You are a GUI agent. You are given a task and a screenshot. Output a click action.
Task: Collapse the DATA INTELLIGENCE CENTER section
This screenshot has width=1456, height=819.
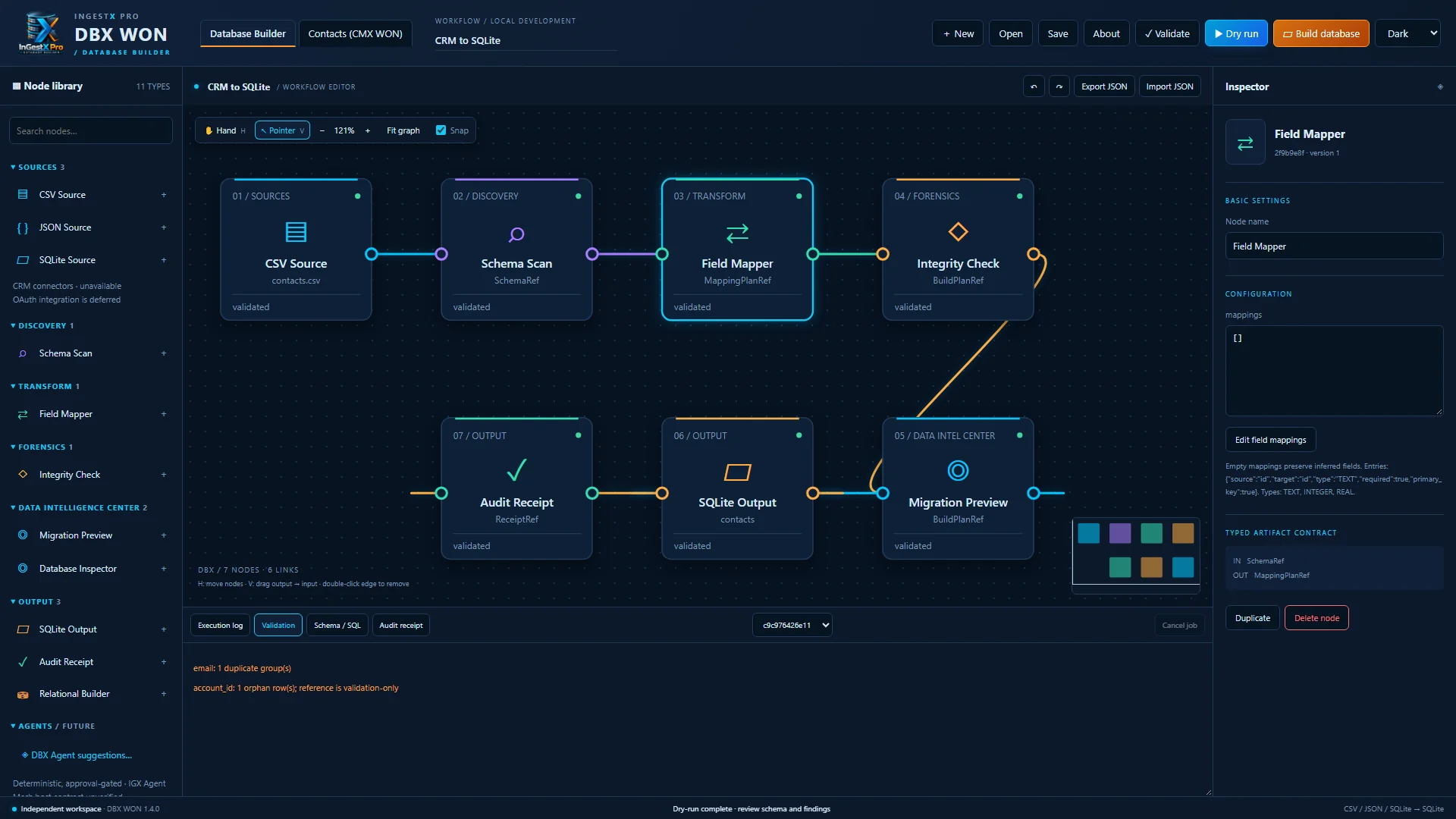79,508
